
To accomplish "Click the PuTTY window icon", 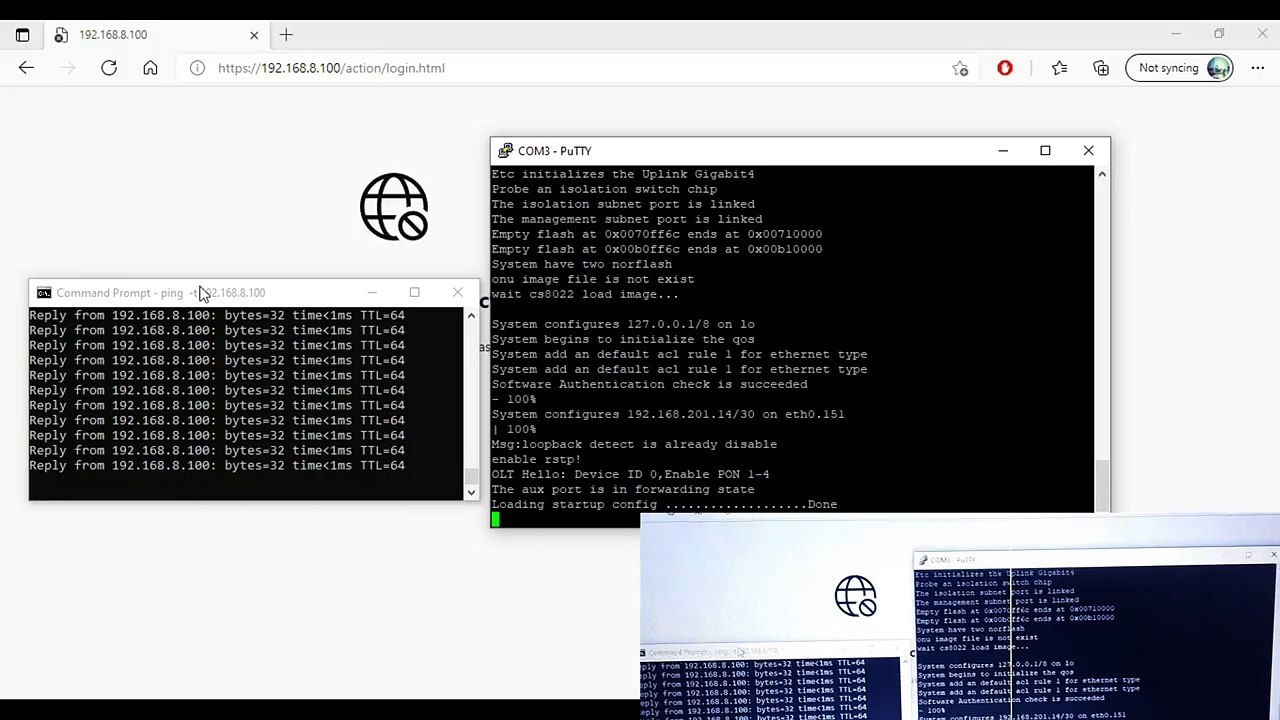I will (x=504, y=151).
